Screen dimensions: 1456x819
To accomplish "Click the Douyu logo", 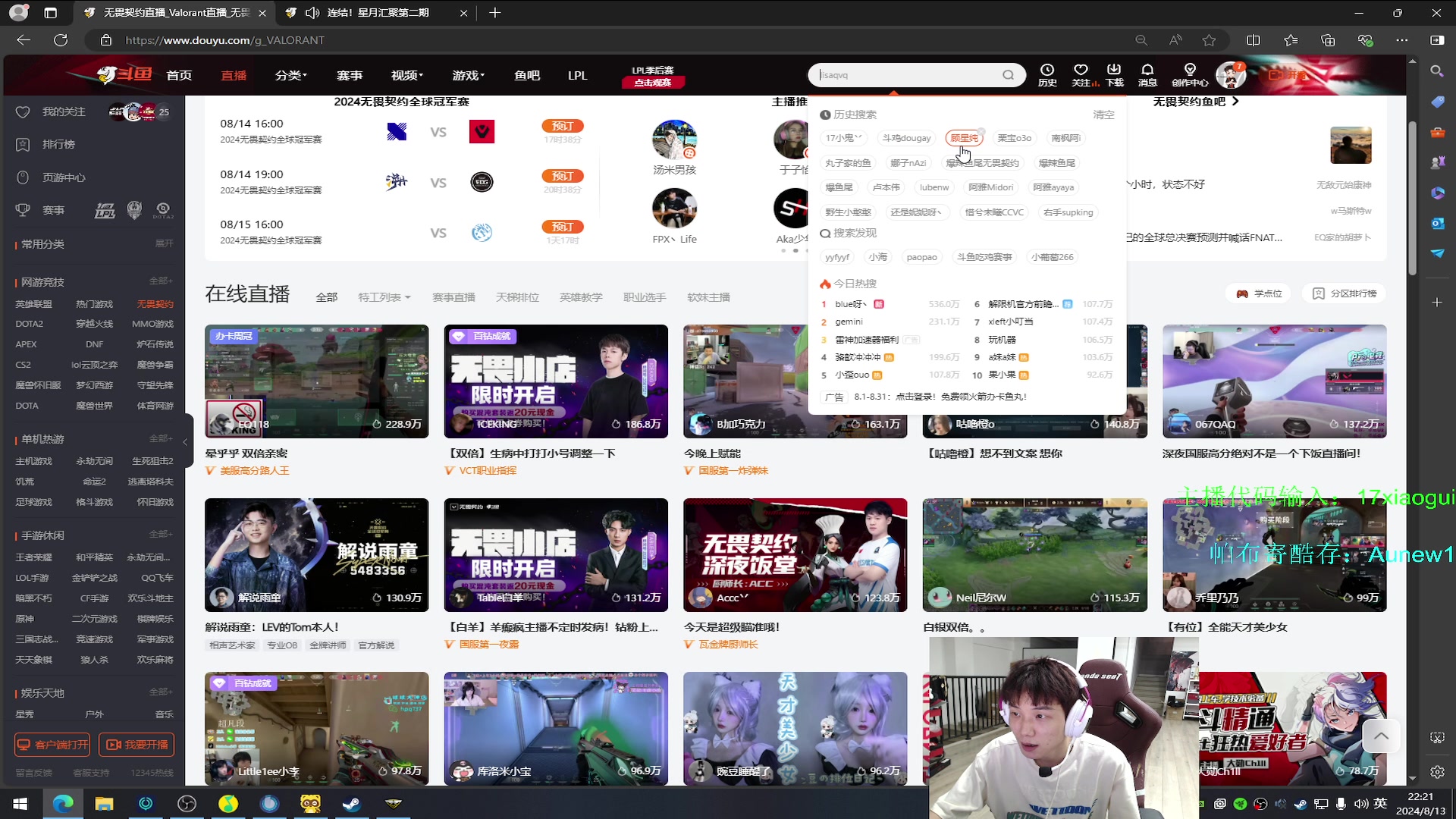I will coord(125,74).
